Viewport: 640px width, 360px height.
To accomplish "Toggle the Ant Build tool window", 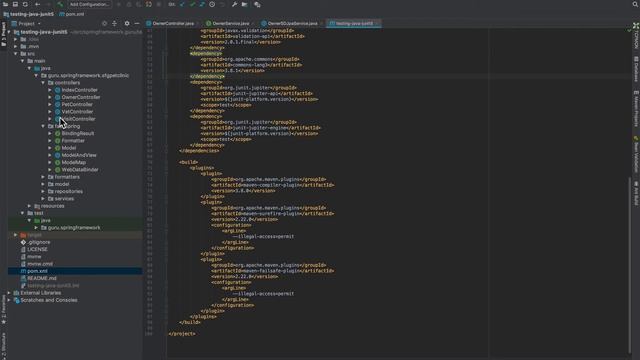I will coord(636,193).
